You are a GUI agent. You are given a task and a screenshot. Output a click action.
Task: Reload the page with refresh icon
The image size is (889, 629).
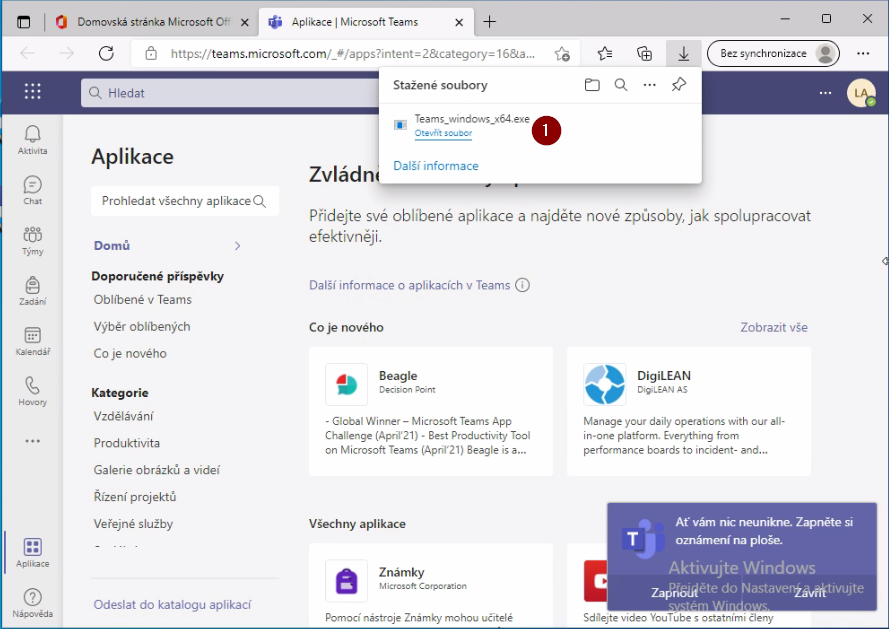click(x=106, y=54)
